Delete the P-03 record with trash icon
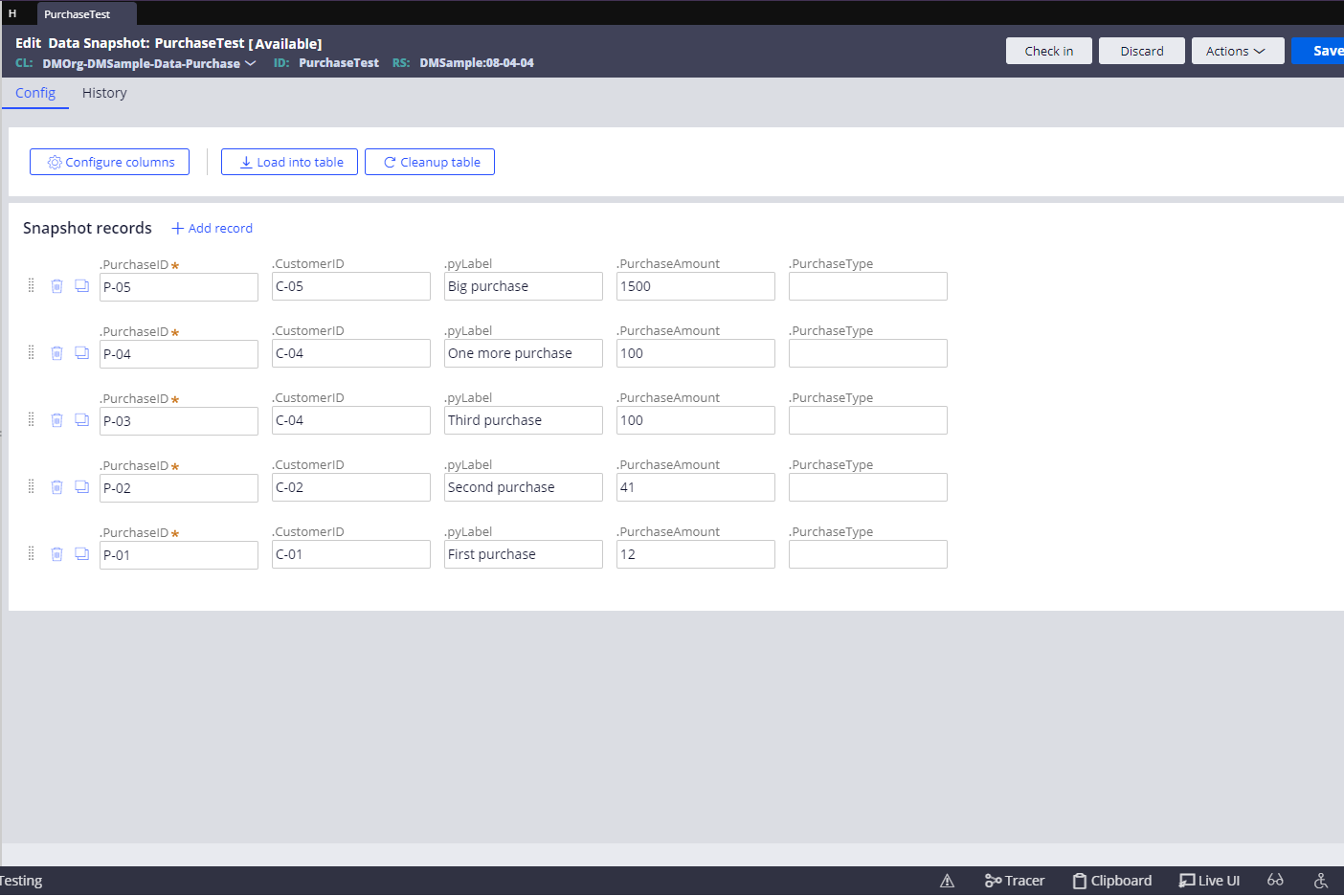The image size is (1344, 896). coord(56,420)
